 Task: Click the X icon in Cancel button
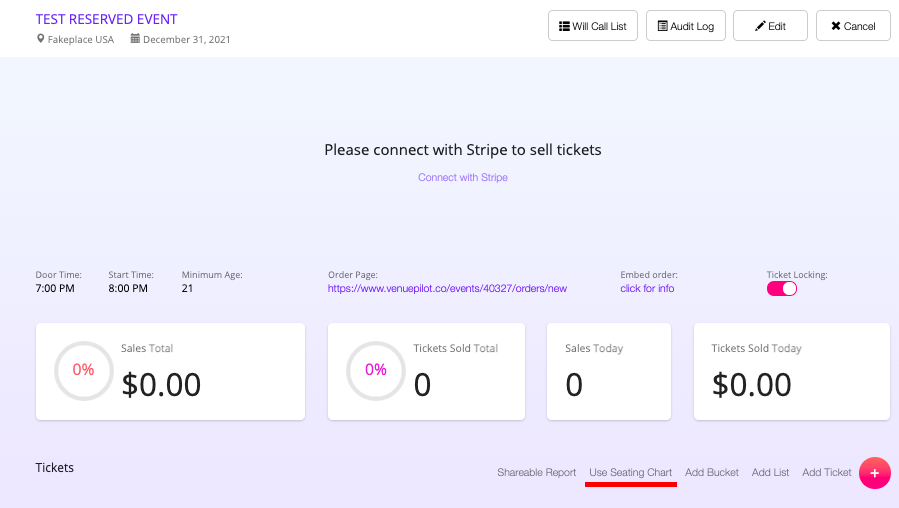836,26
